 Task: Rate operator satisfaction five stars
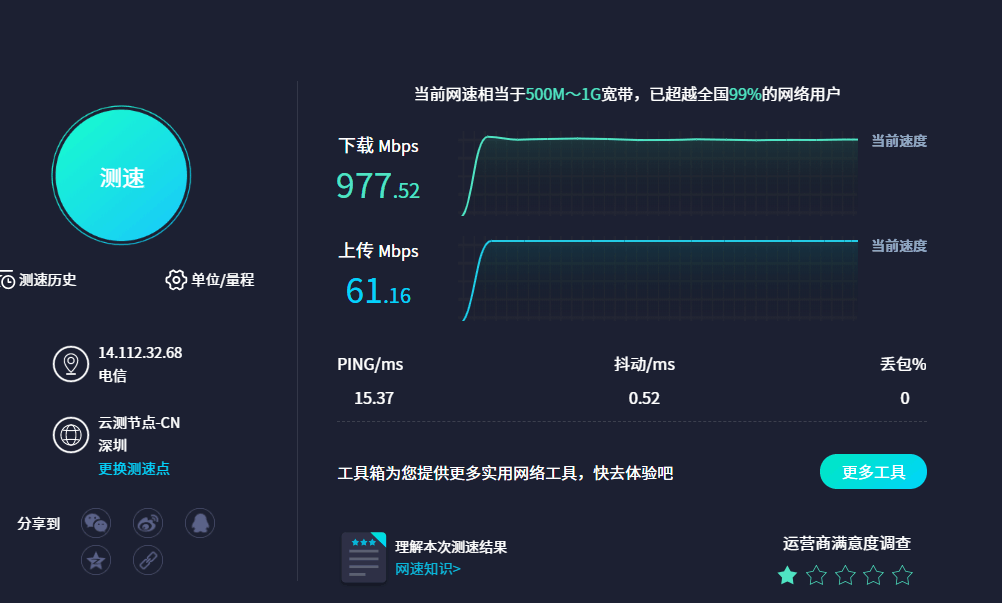coord(902,575)
